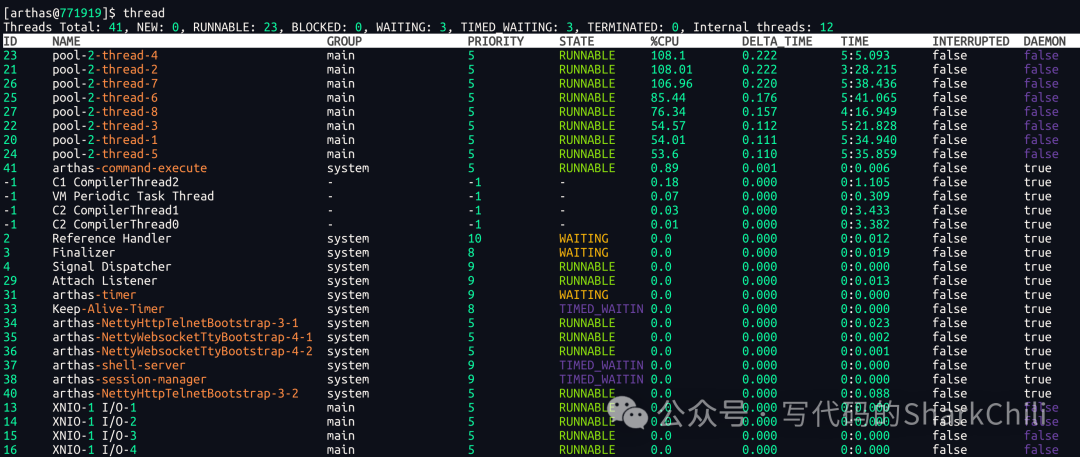Select the Finalizer thread name

click(83, 252)
